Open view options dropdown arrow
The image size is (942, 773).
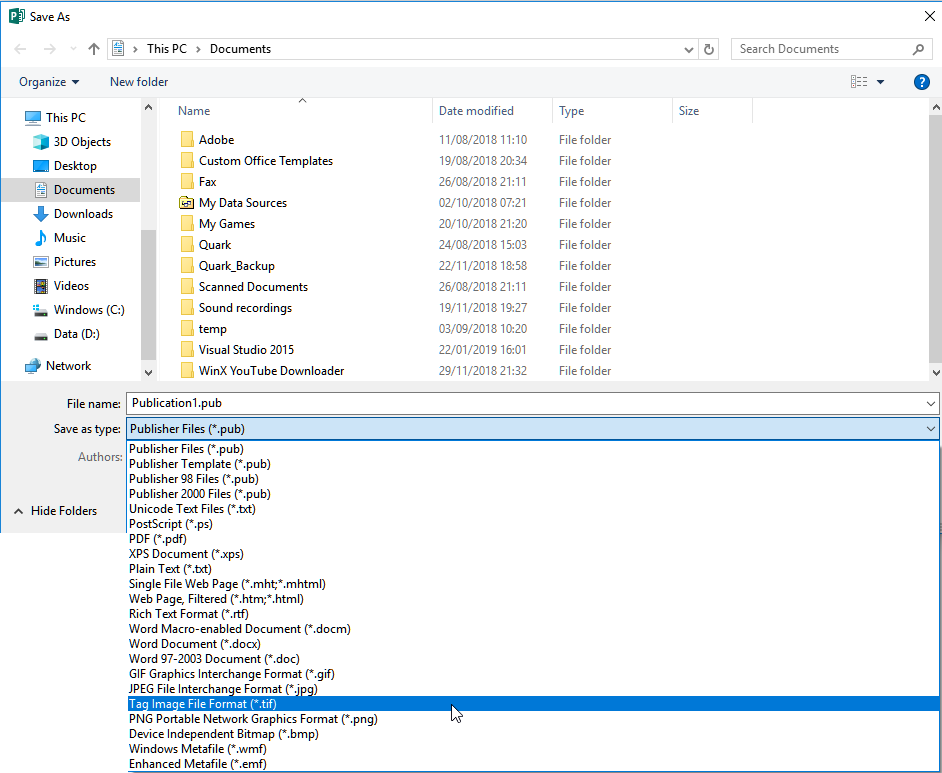pyautogui.click(x=880, y=82)
